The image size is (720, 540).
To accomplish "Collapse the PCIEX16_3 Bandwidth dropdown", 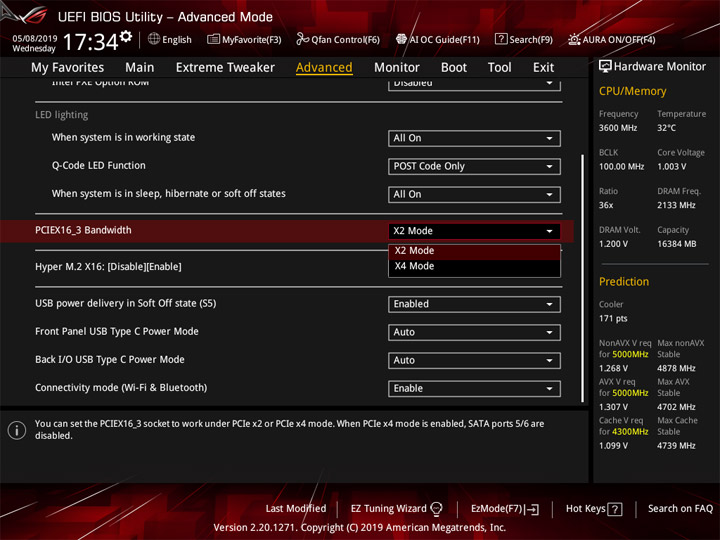I will coord(474,231).
